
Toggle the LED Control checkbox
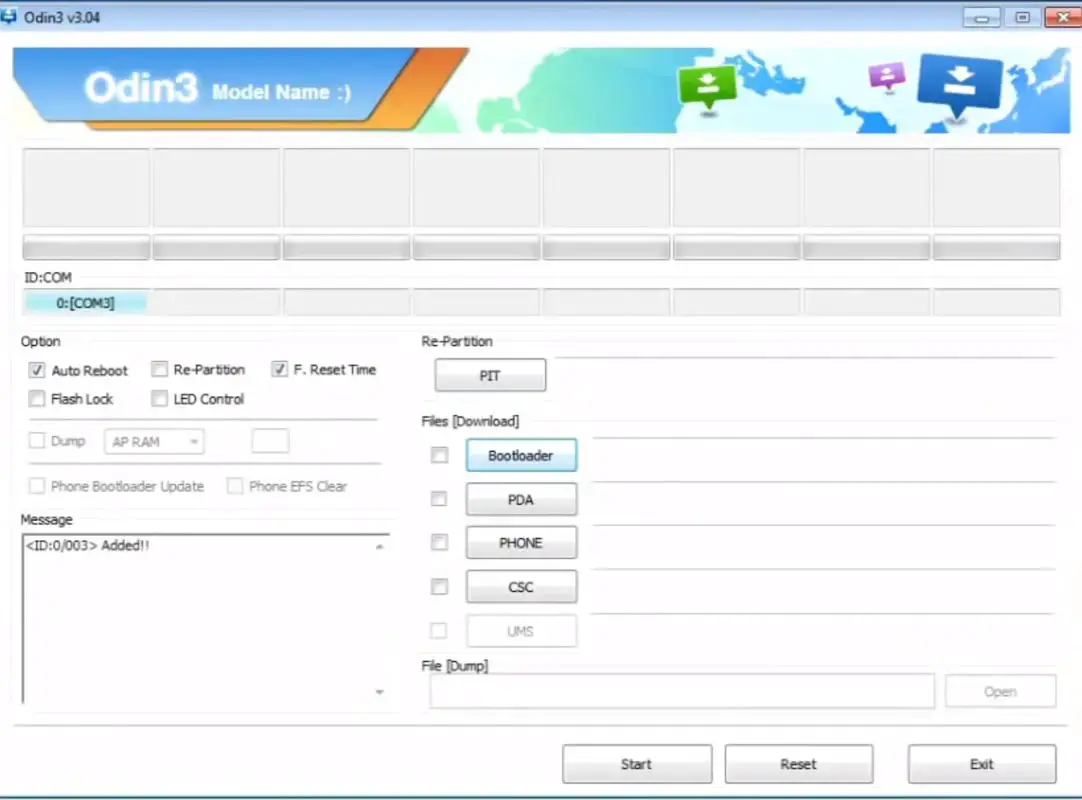[159, 398]
